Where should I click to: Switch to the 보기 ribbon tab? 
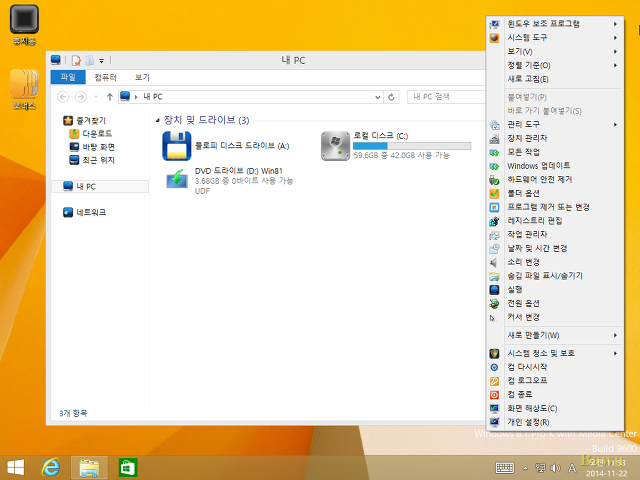142,77
